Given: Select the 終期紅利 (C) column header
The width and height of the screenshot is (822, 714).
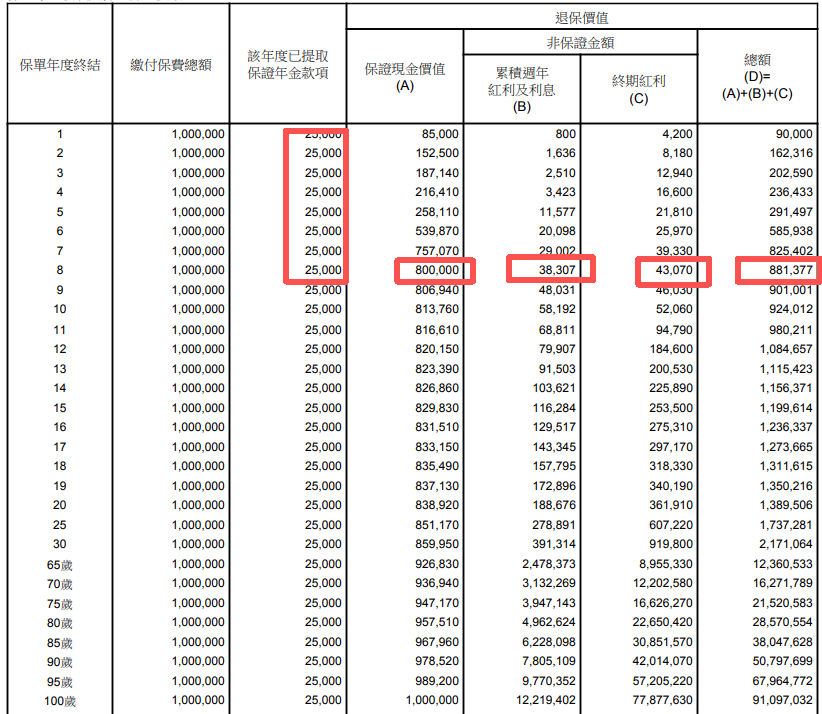Looking at the screenshot, I should click(x=639, y=89).
